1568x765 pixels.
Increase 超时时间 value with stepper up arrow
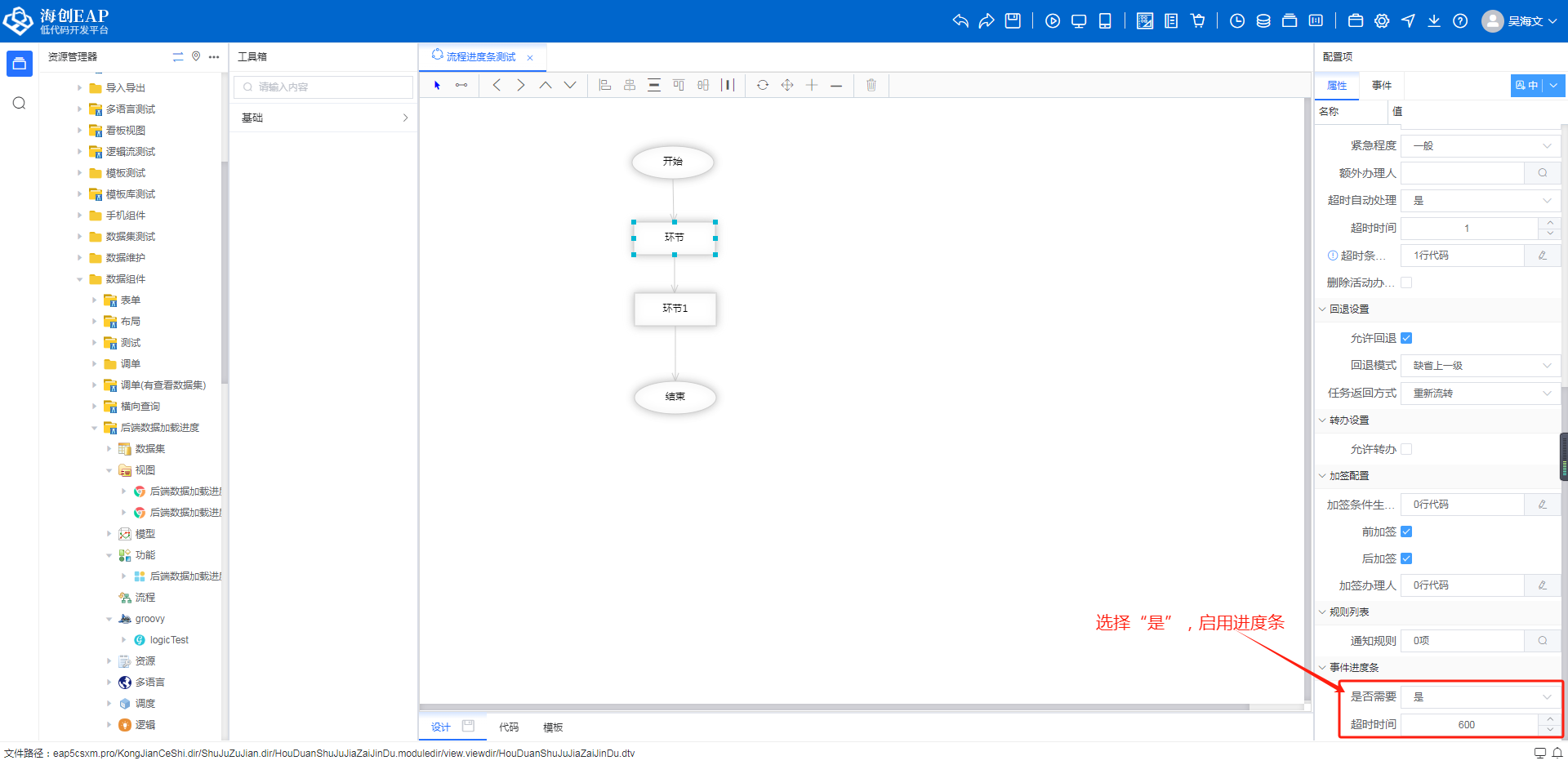[x=1550, y=223]
